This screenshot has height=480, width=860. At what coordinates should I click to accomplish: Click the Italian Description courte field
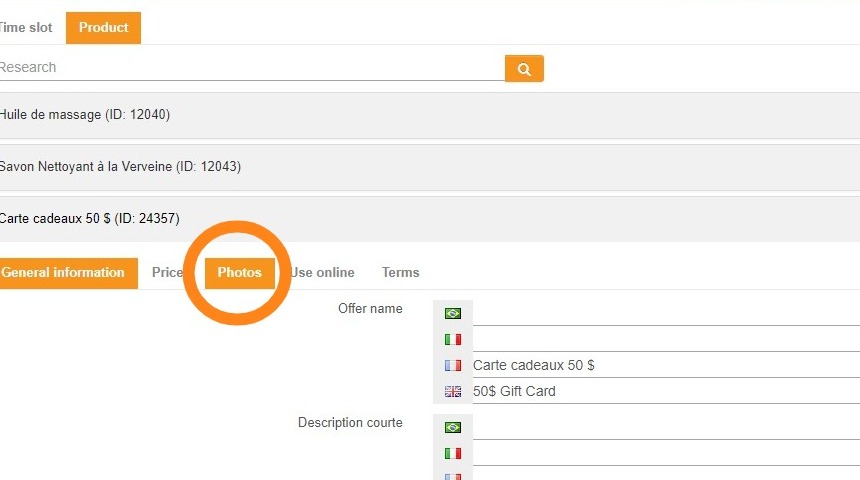[666, 453]
